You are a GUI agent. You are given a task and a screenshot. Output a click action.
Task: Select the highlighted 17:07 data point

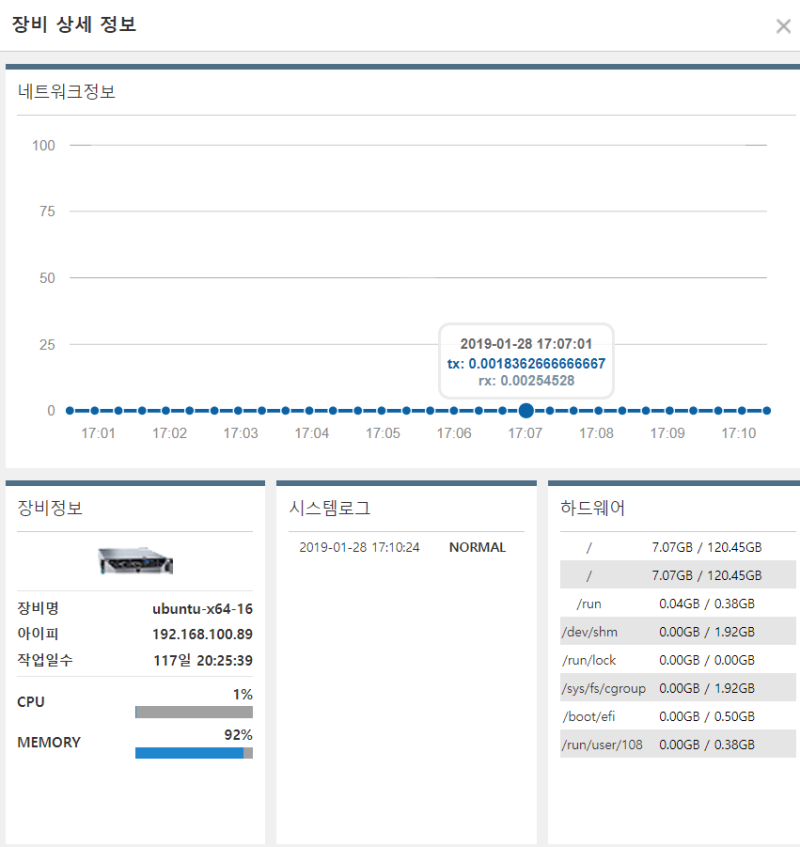click(x=526, y=410)
